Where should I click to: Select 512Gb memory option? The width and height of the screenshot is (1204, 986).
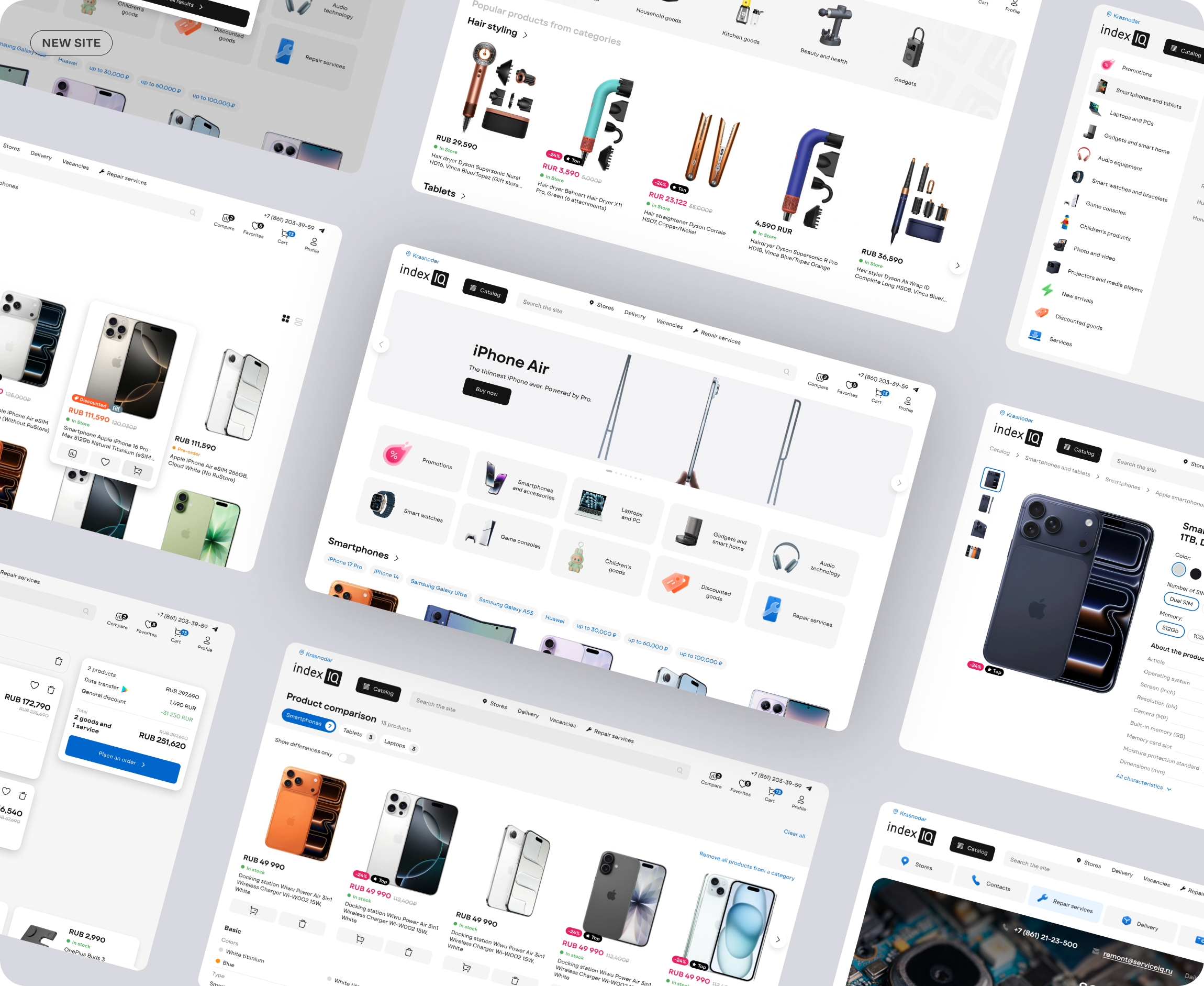[1170, 629]
